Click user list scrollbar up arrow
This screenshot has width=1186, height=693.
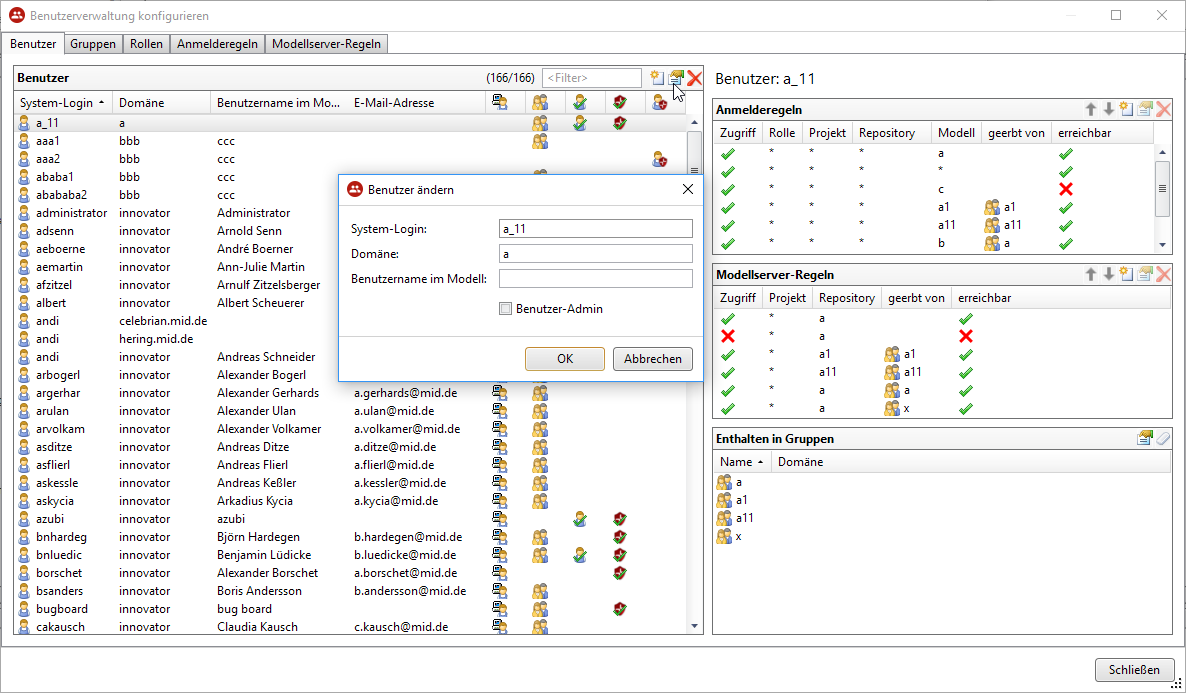pos(694,123)
